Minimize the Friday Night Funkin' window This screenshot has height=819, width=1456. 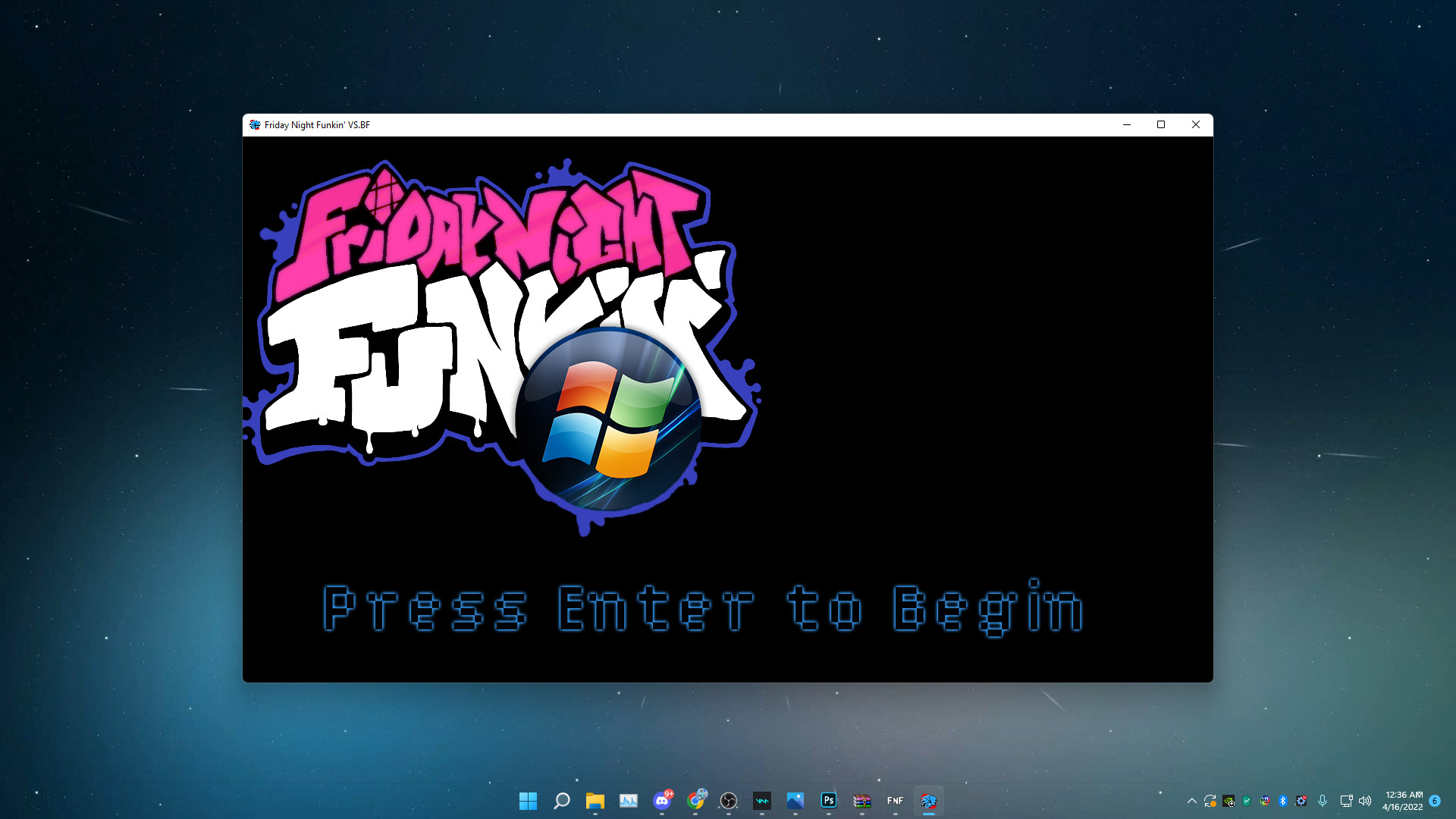1127,125
